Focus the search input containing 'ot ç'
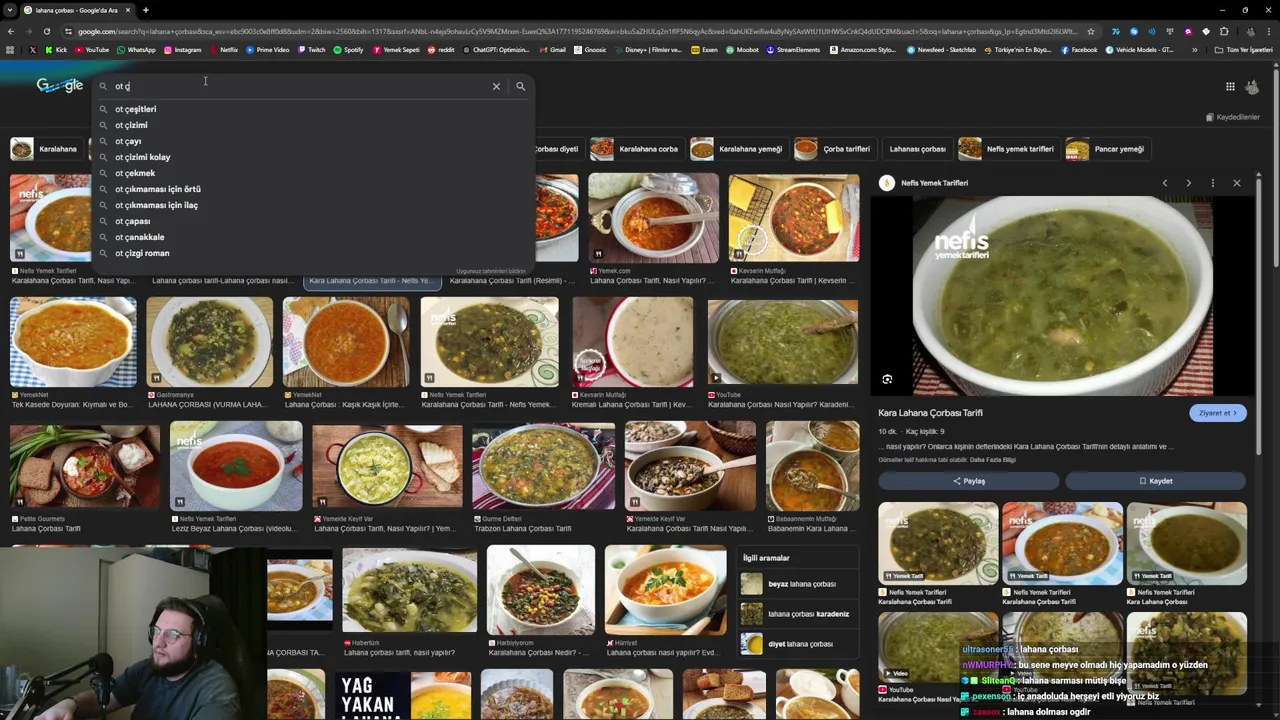This screenshot has height=720, width=1280. coord(300,86)
